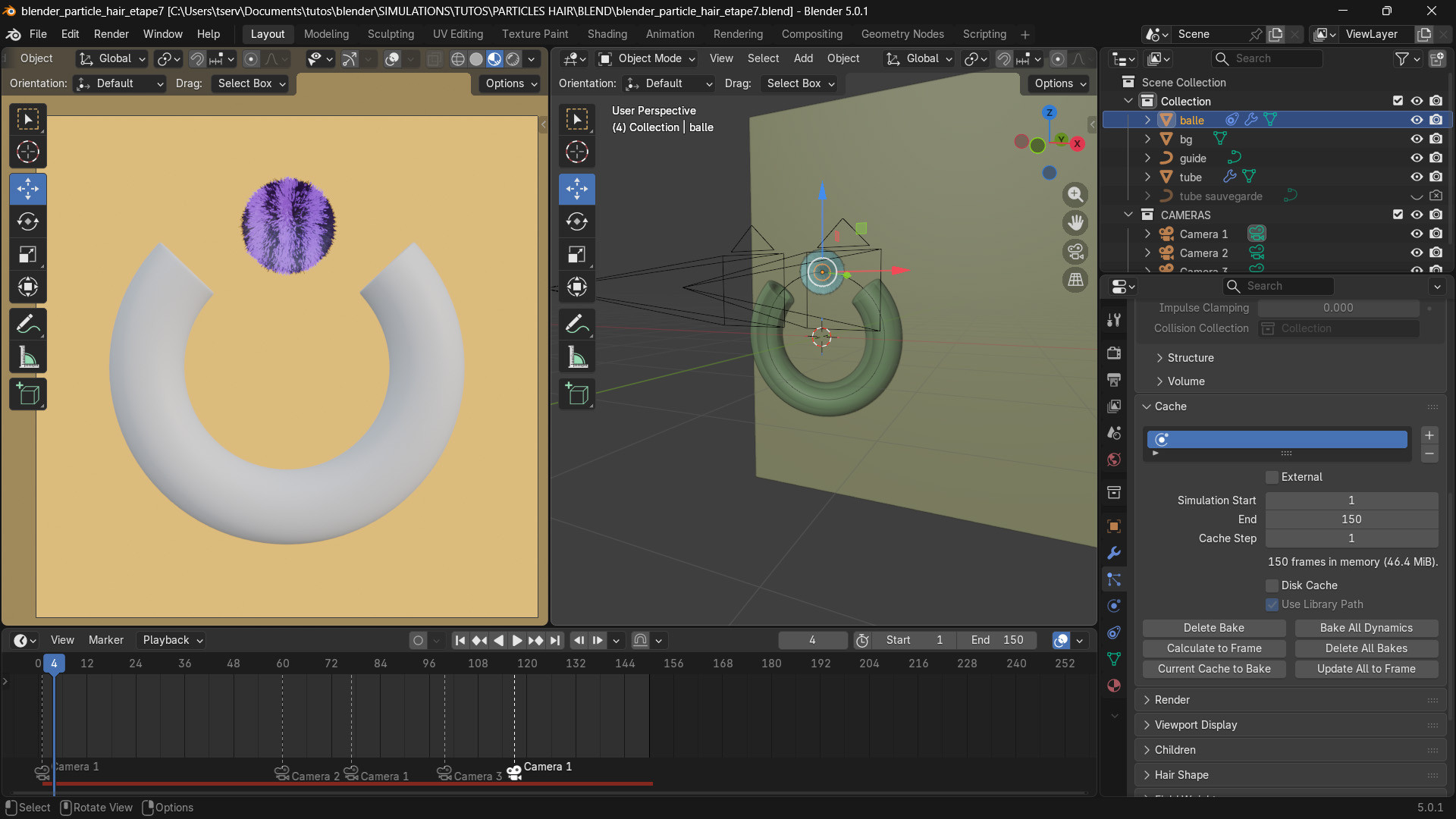Toggle camera view button in right viewport
Viewport: 1456px width, 819px height.
coord(1075,252)
